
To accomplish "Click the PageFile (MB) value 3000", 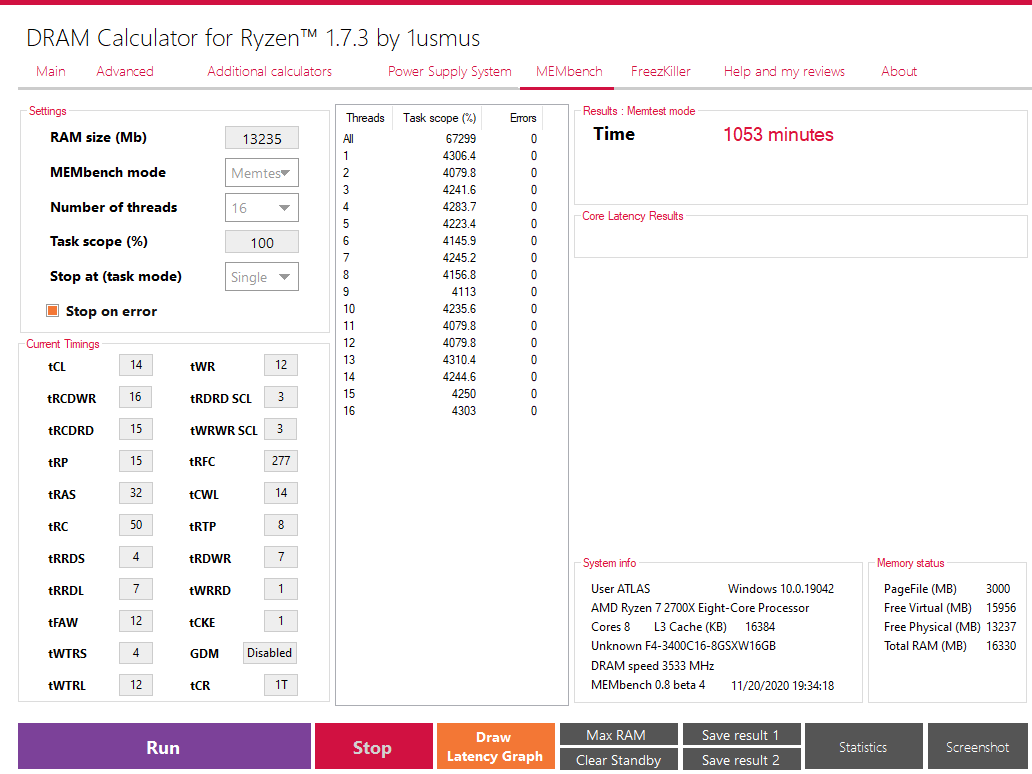I will (x=998, y=588).
